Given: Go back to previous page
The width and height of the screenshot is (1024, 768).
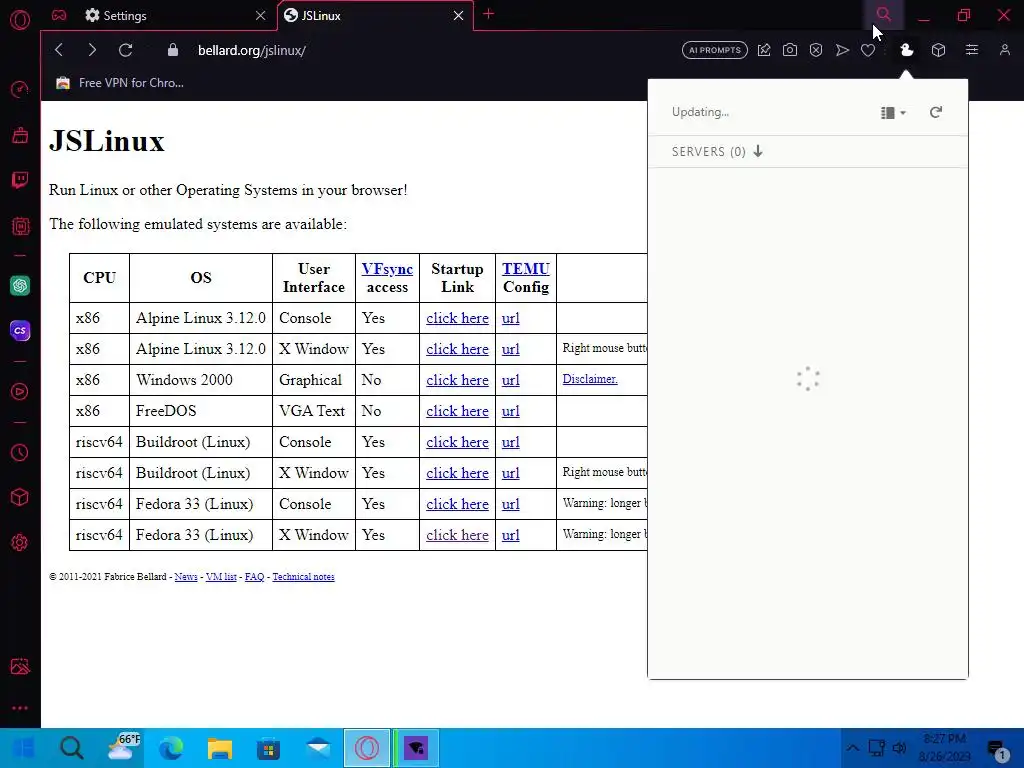Looking at the screenshot, I should tap(59, 50).
